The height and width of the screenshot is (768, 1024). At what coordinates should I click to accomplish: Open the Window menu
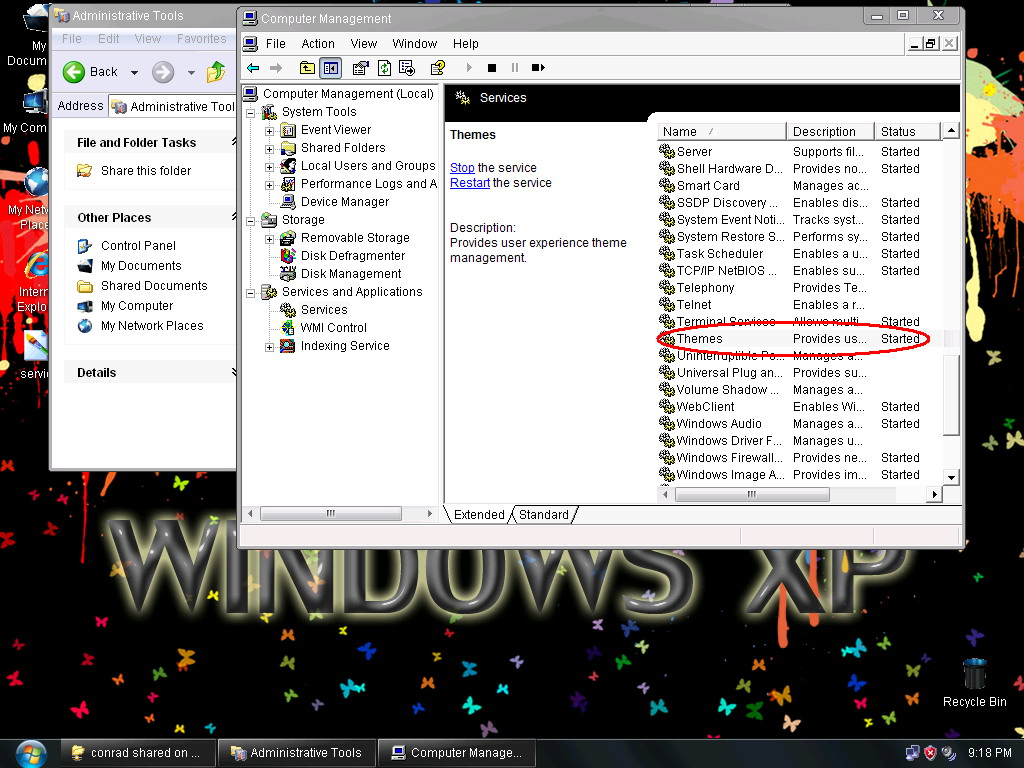(415, 44)
